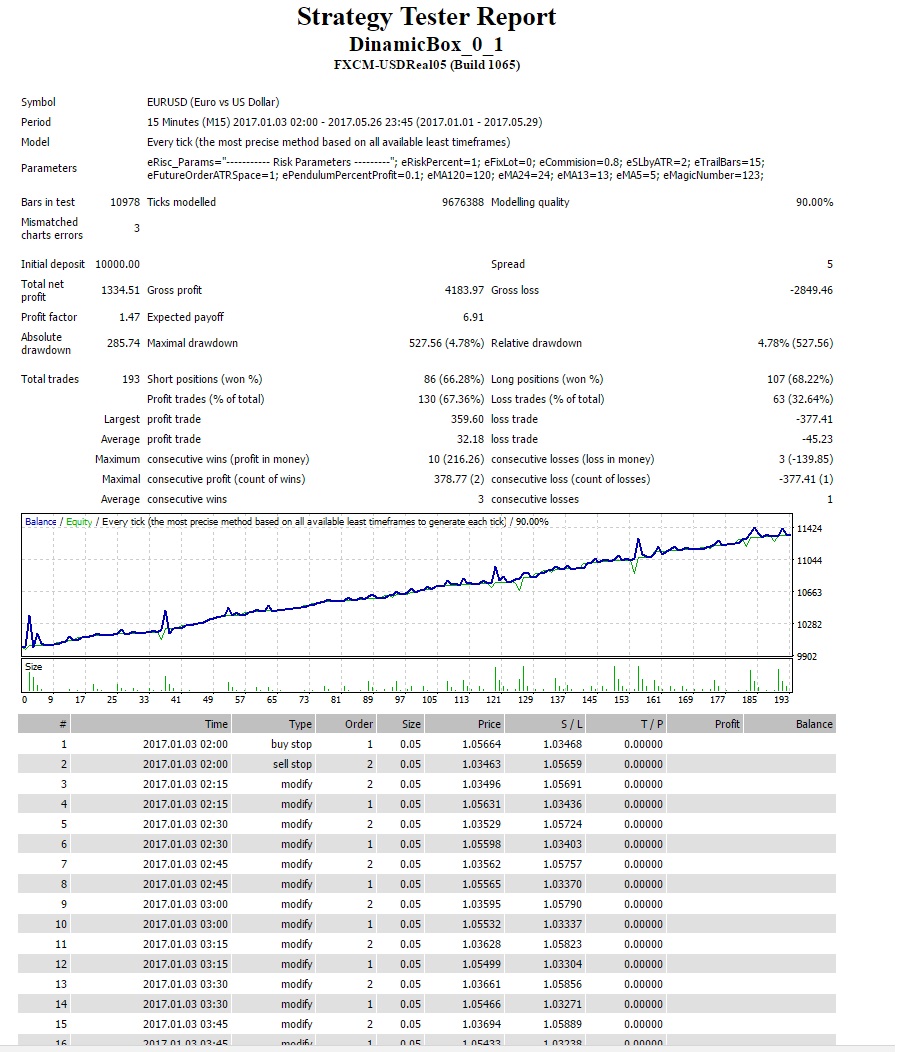Select the Gross profit value 4183.97
Screen dimensions: 898x1052
[x=464, y=291]
